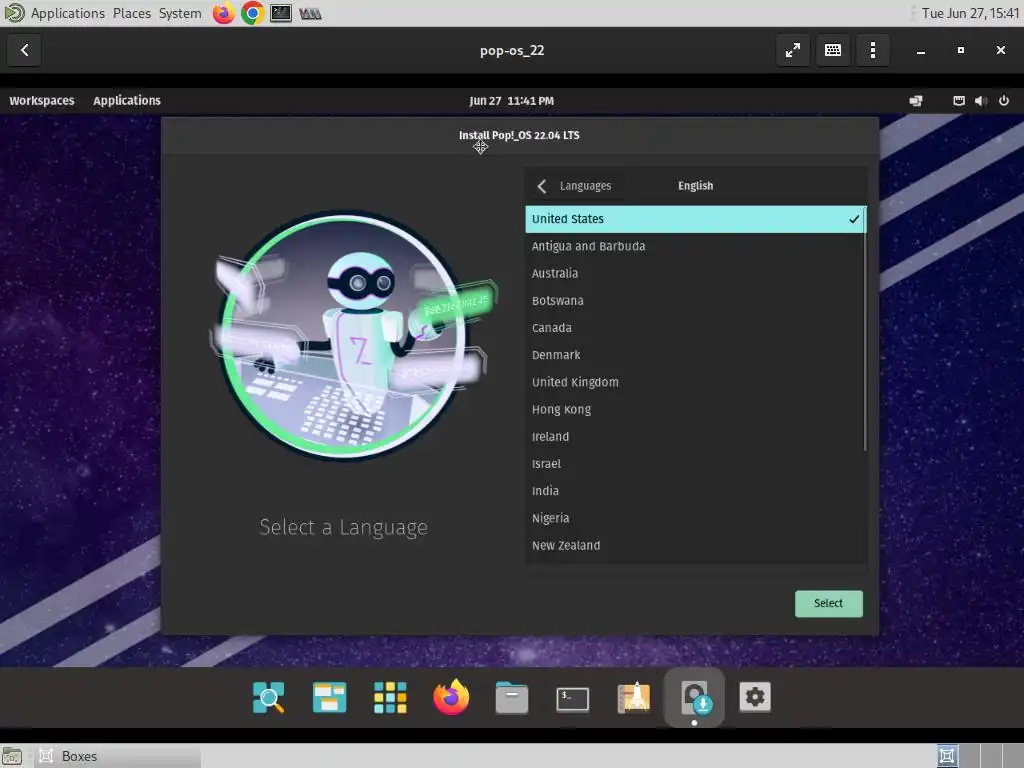The image size is (1024, 768).
Task: Open the Pop!_OS dock workspaces icon
Action: point(329,697)
